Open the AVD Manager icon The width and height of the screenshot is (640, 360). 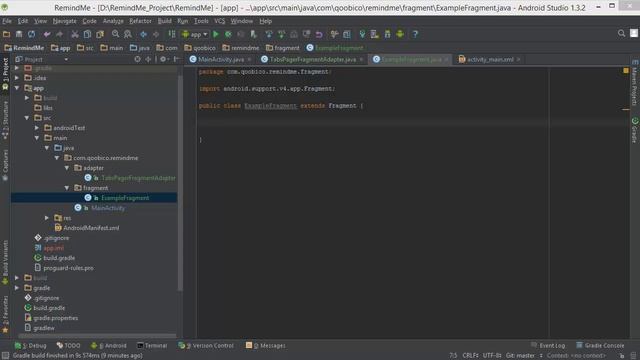[x=374, y=34]
